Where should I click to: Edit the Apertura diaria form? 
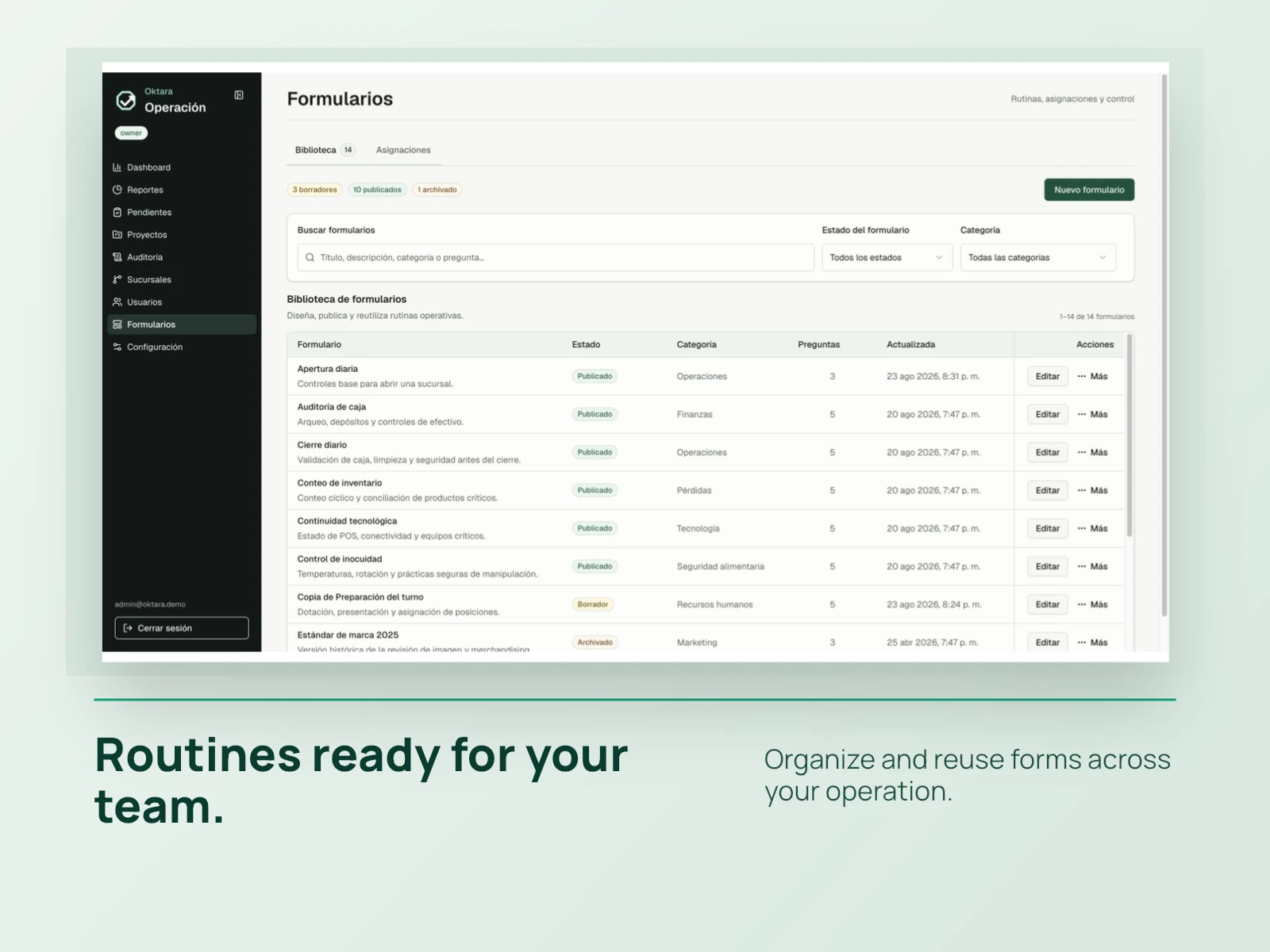(1048, 376)
